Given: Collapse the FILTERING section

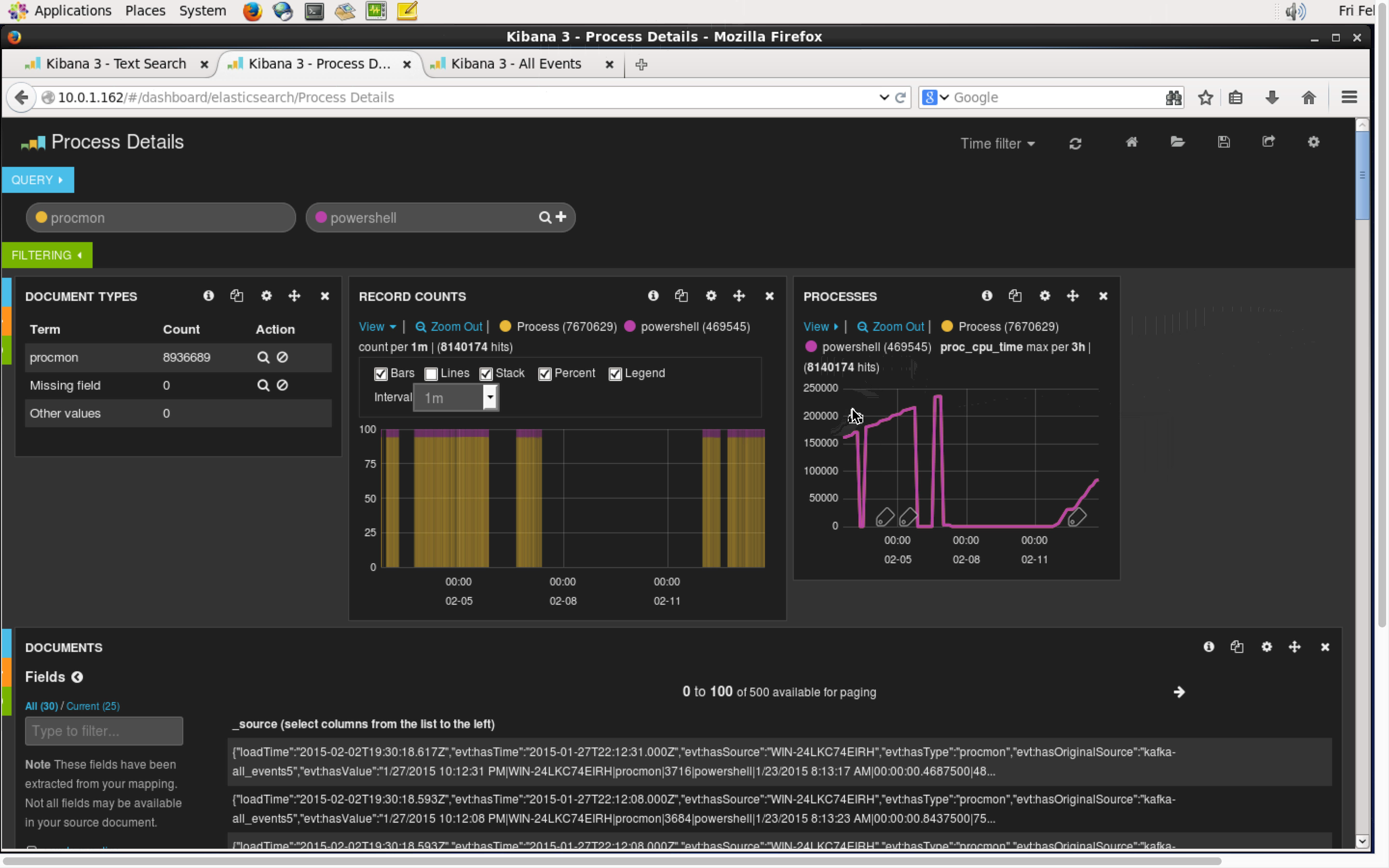Looking at the screenshot, I should point(47,256).
